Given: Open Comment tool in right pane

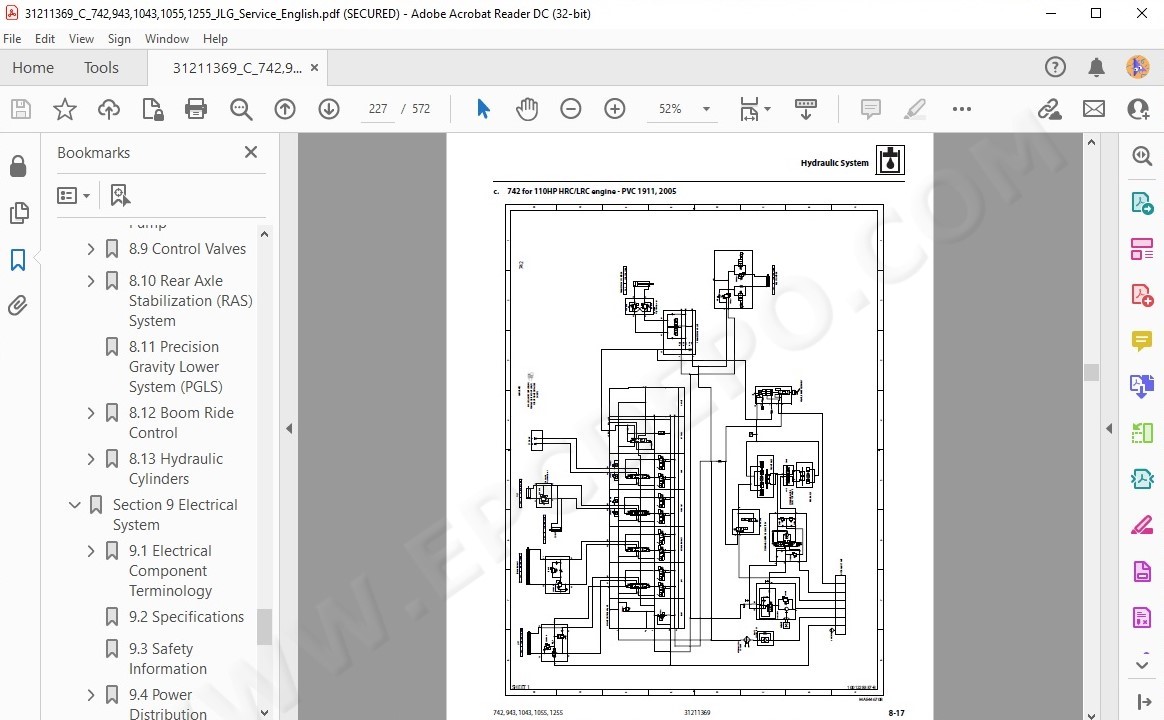Looking at the screenshot, I should 1142,341.
